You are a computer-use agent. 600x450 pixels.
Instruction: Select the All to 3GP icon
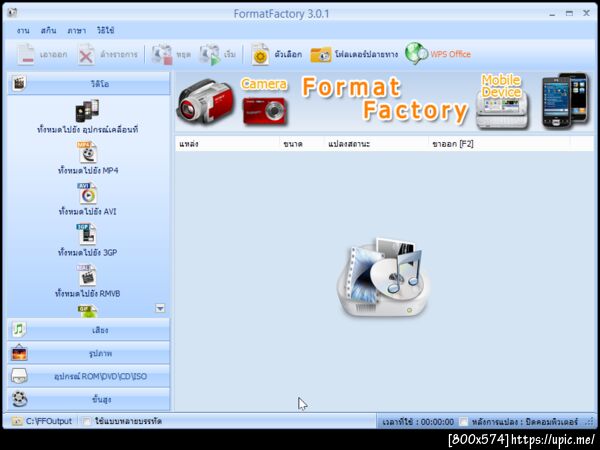tap(86, 234)
